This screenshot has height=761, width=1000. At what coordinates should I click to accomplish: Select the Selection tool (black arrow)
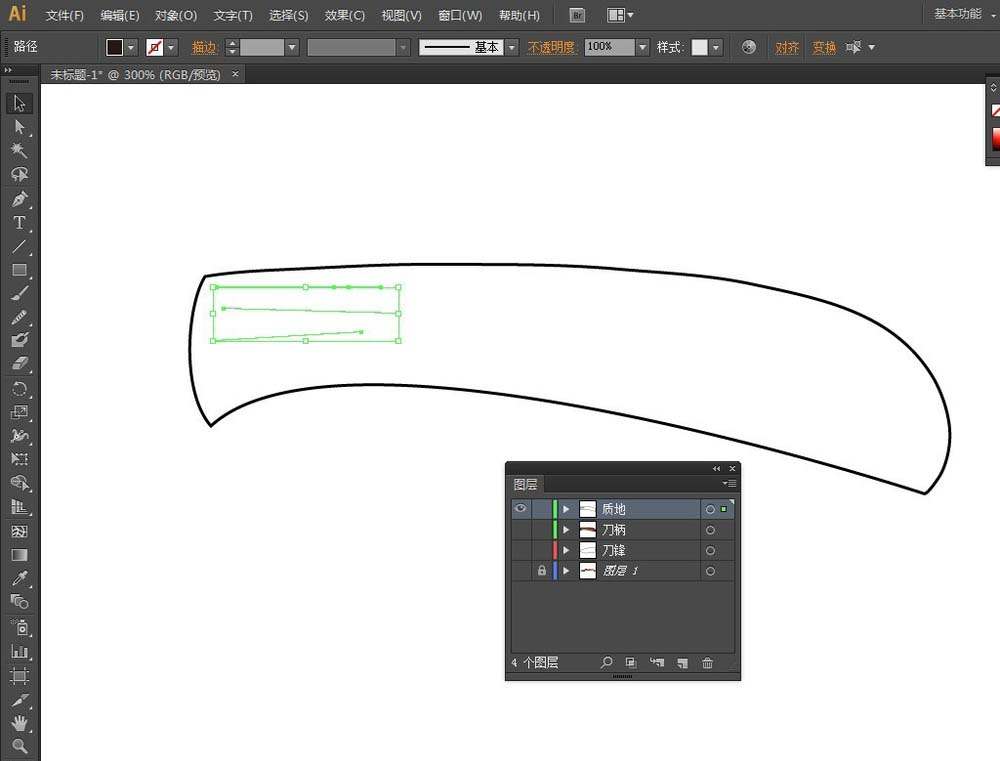pos(19,103)
